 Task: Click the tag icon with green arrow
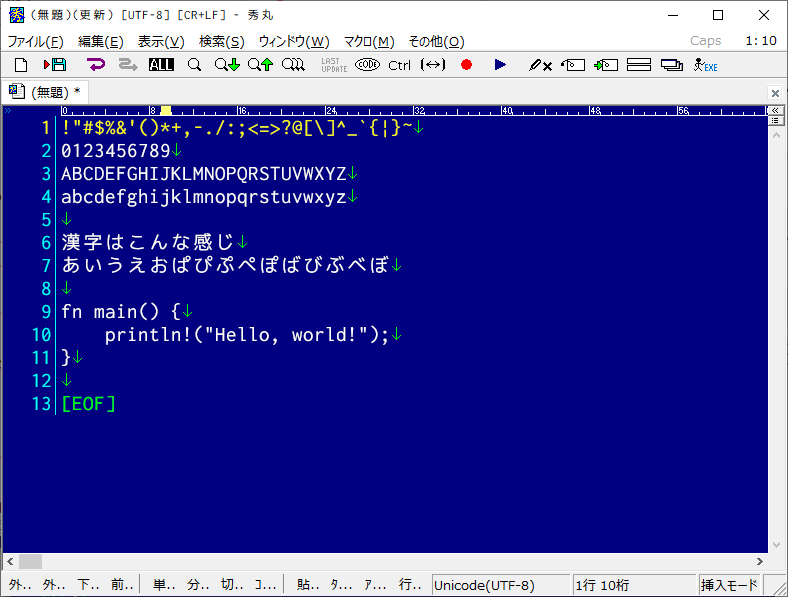pyautogui.click(x=606, y=65)
